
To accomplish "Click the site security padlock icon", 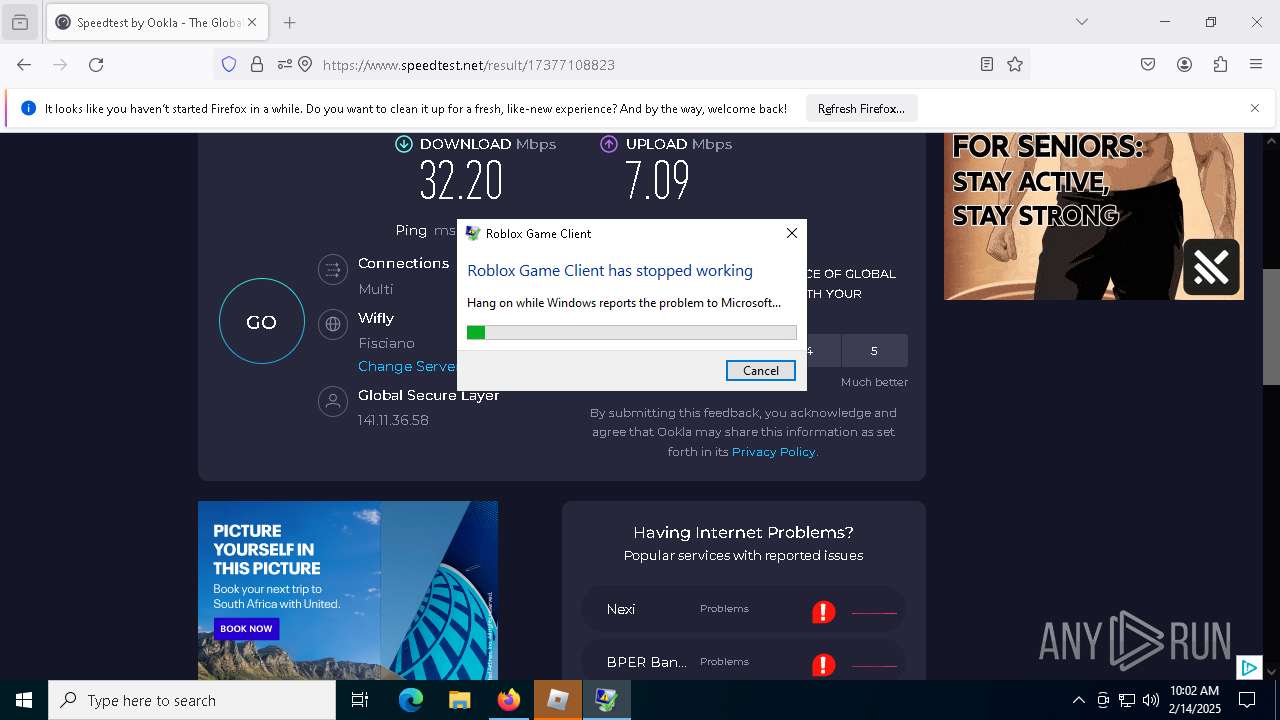I will pos(257,65).
